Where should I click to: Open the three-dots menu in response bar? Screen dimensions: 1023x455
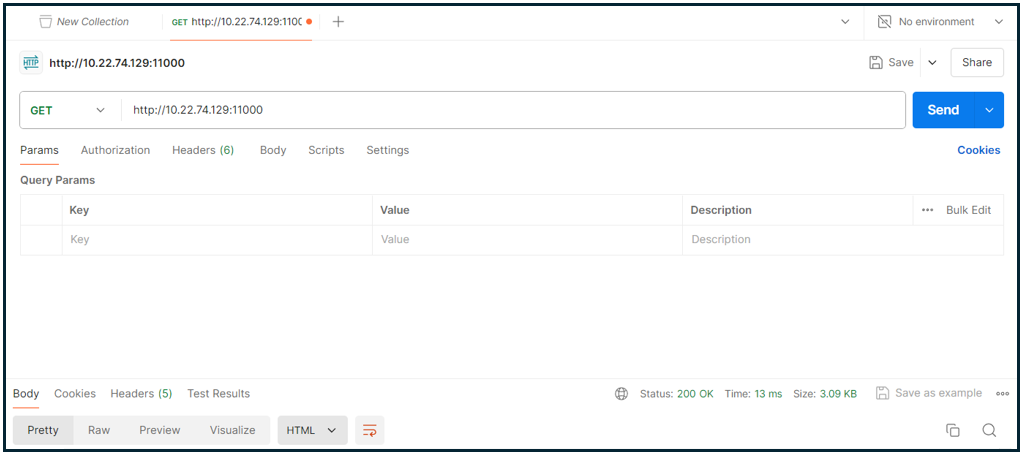[1002, 394]
